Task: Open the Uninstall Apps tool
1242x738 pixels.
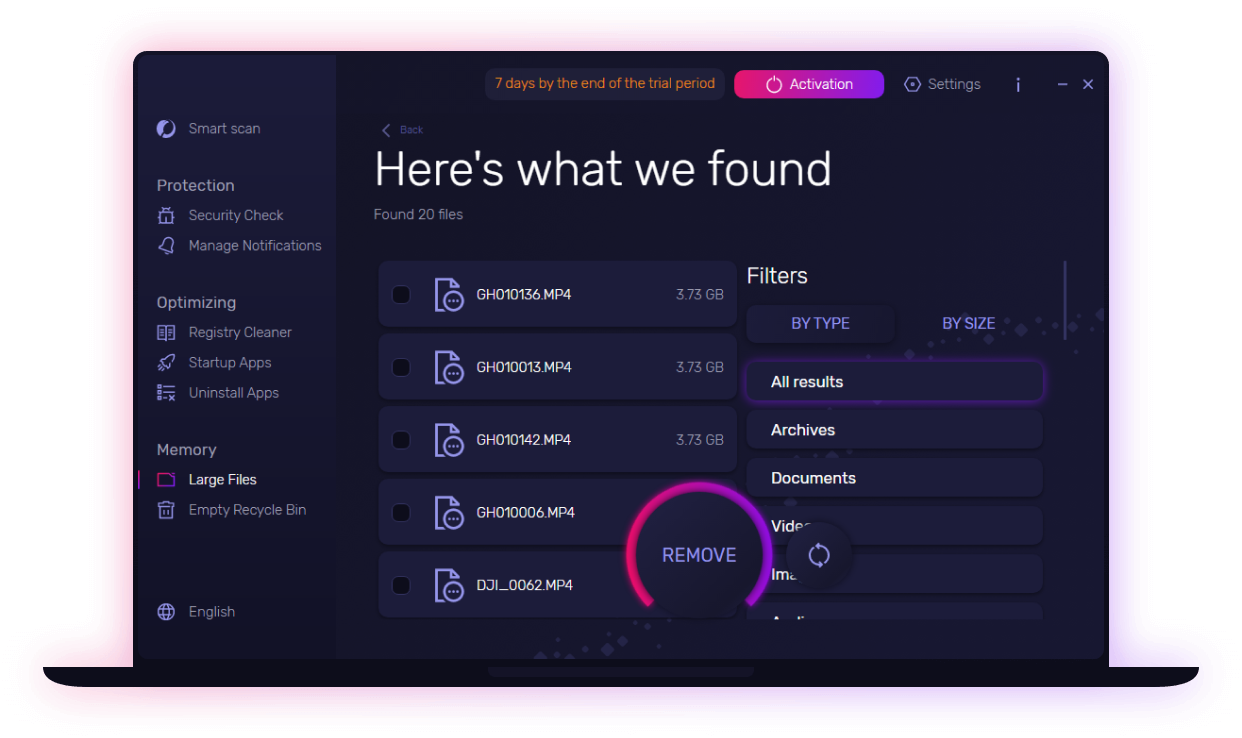Action: [x=233, y=393]
